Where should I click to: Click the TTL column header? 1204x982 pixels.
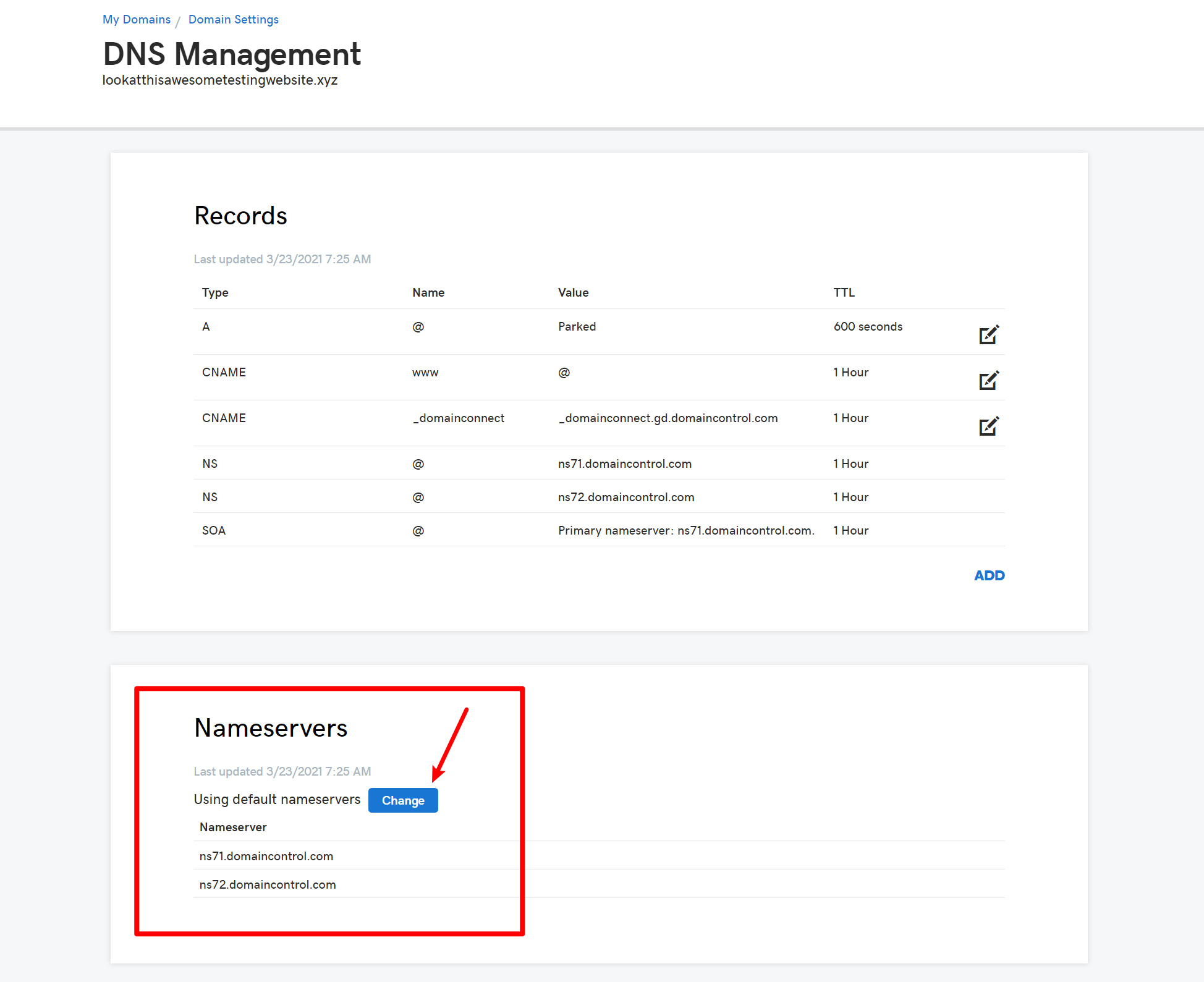tap(843, 292)
